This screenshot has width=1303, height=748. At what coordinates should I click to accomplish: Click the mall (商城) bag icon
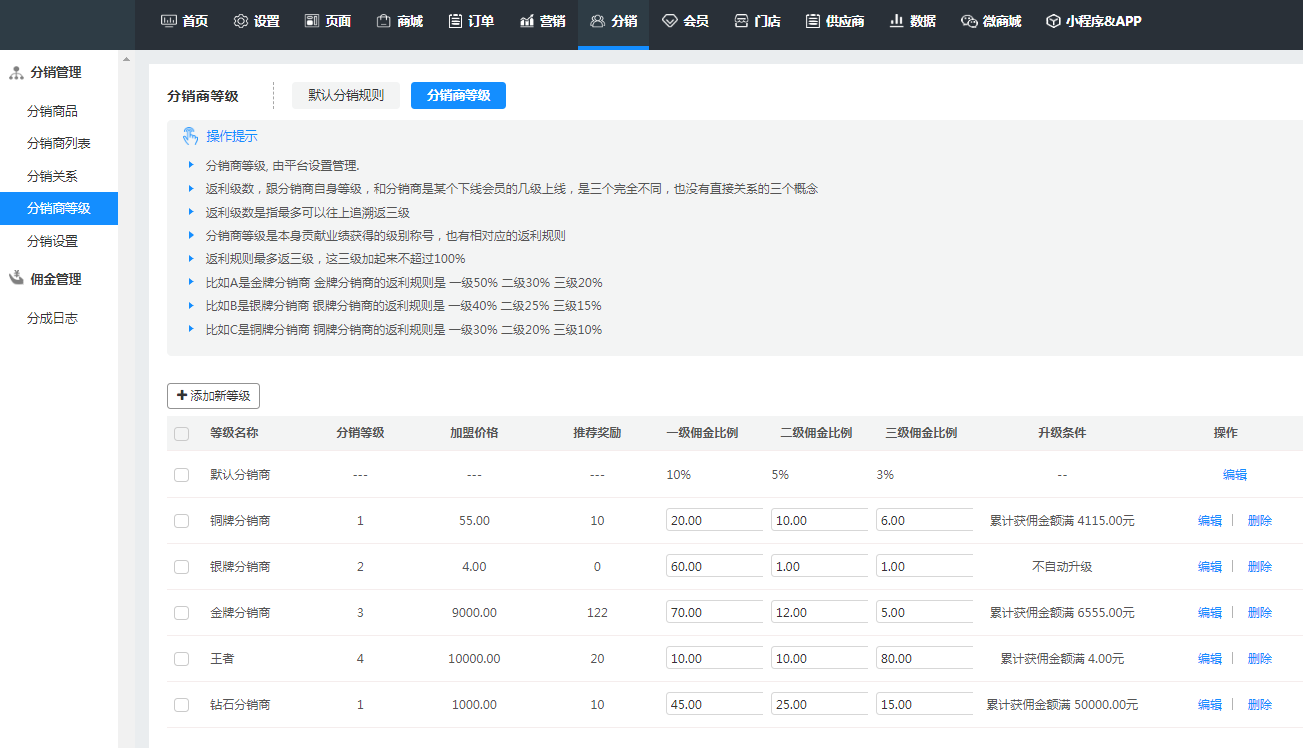click(383, 21)
